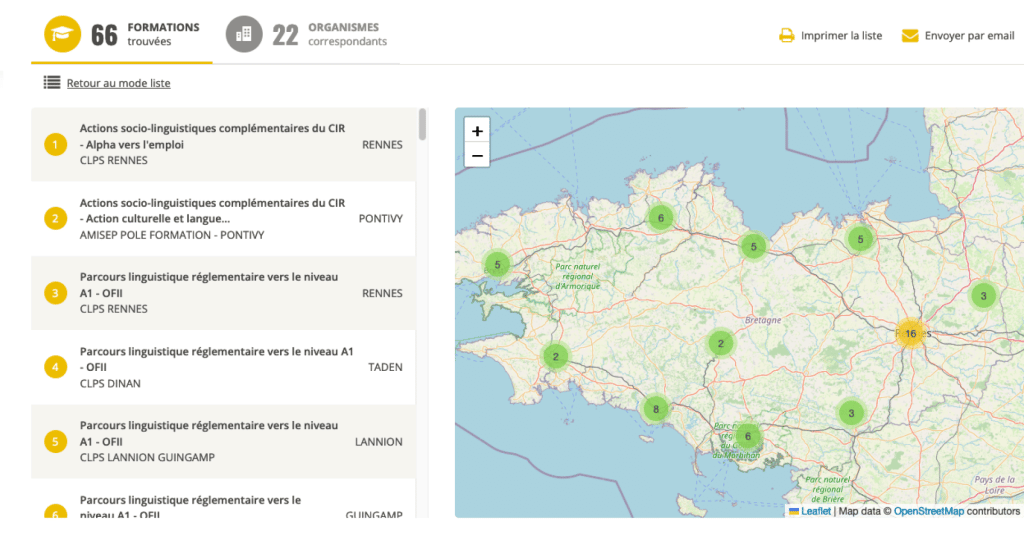Open result 5 CLPS LANNION GUINGAMP
Viewport: 1024px width, 533px height.
point(223,442)
